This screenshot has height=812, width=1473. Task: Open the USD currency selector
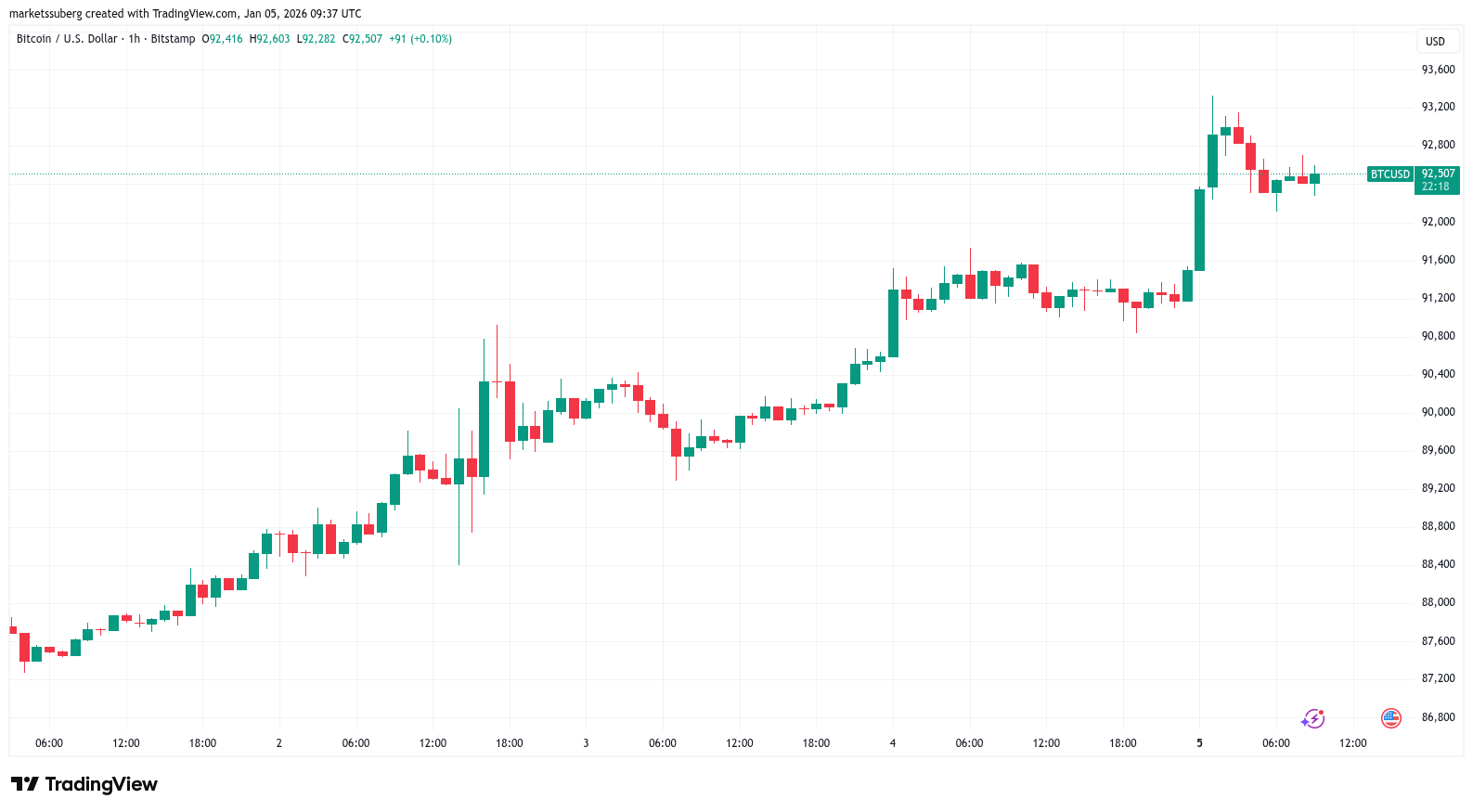coord(1435,41)
